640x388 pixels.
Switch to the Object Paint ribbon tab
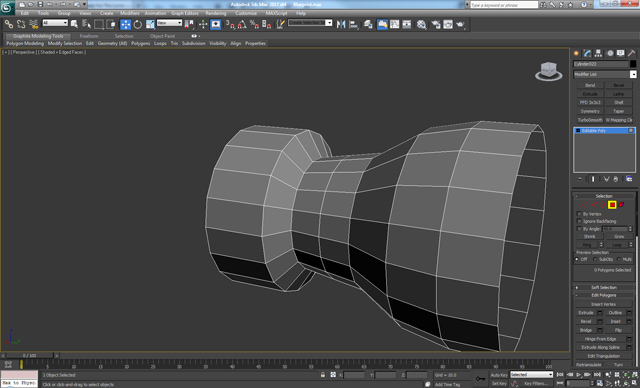[x=162, y=36]
